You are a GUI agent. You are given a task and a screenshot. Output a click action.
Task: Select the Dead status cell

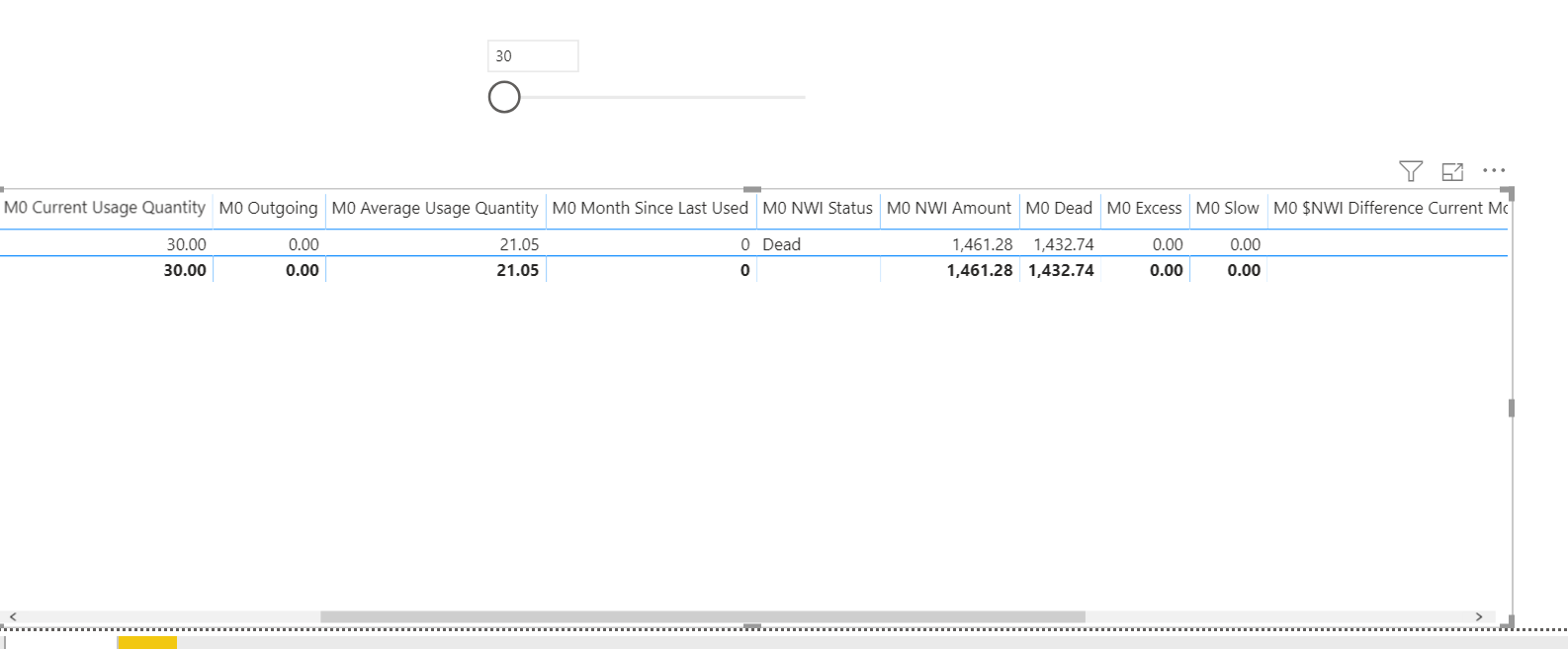782,244
